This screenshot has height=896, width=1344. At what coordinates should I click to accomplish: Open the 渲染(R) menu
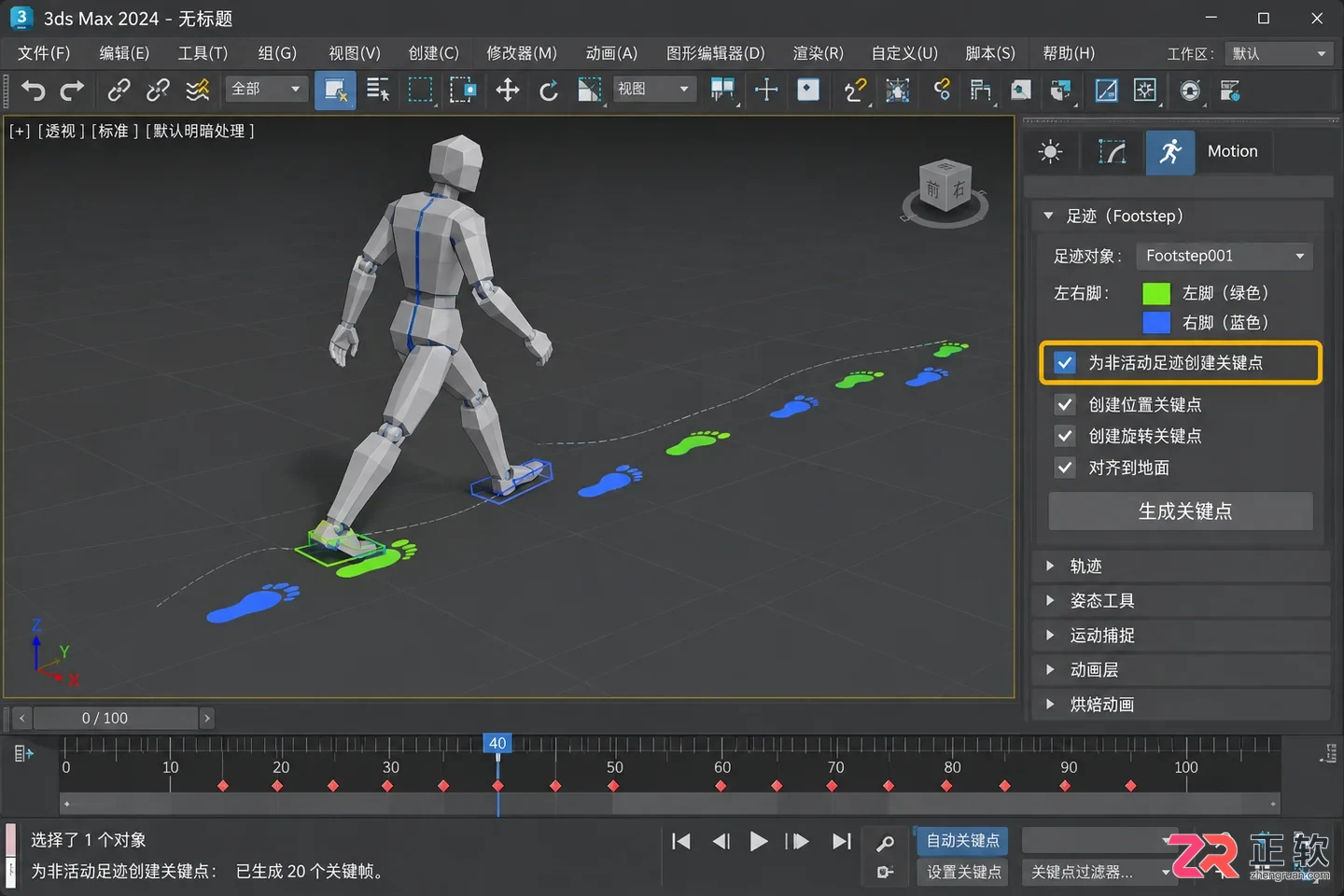[x=818, y=53]
